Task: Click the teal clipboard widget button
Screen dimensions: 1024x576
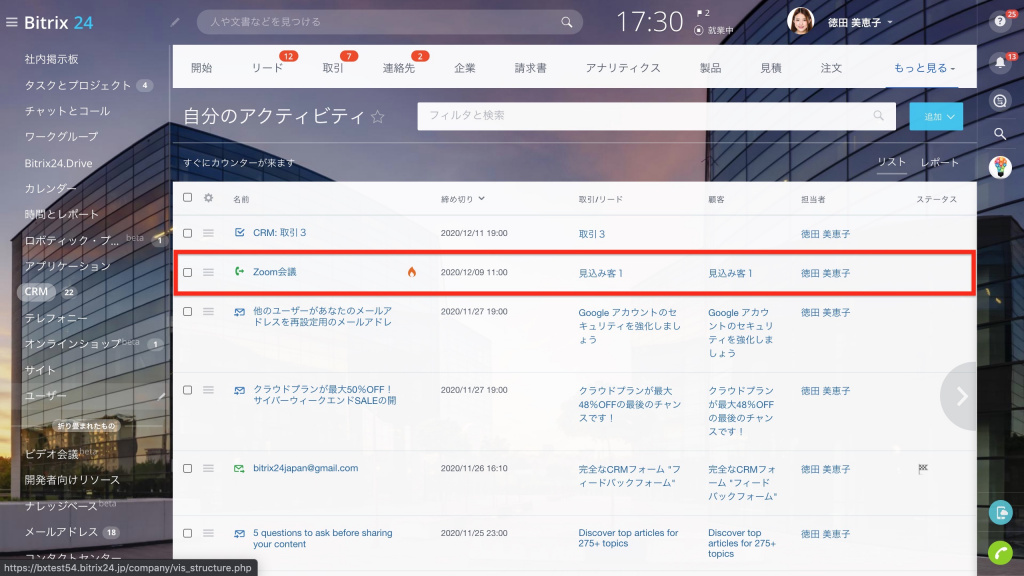Action: click(1000, 513)
